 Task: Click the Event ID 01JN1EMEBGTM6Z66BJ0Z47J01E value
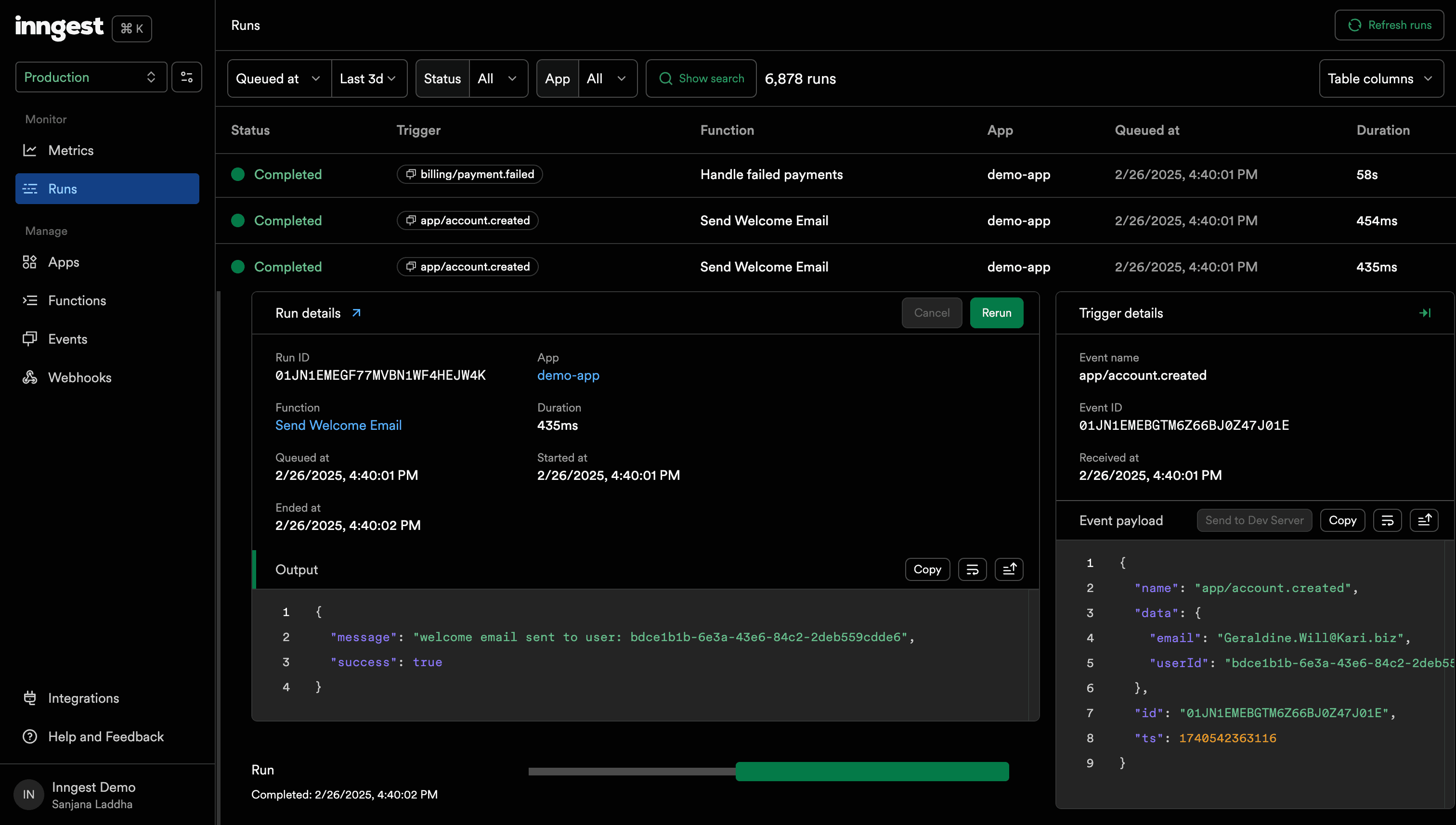tap(1184, 425)
